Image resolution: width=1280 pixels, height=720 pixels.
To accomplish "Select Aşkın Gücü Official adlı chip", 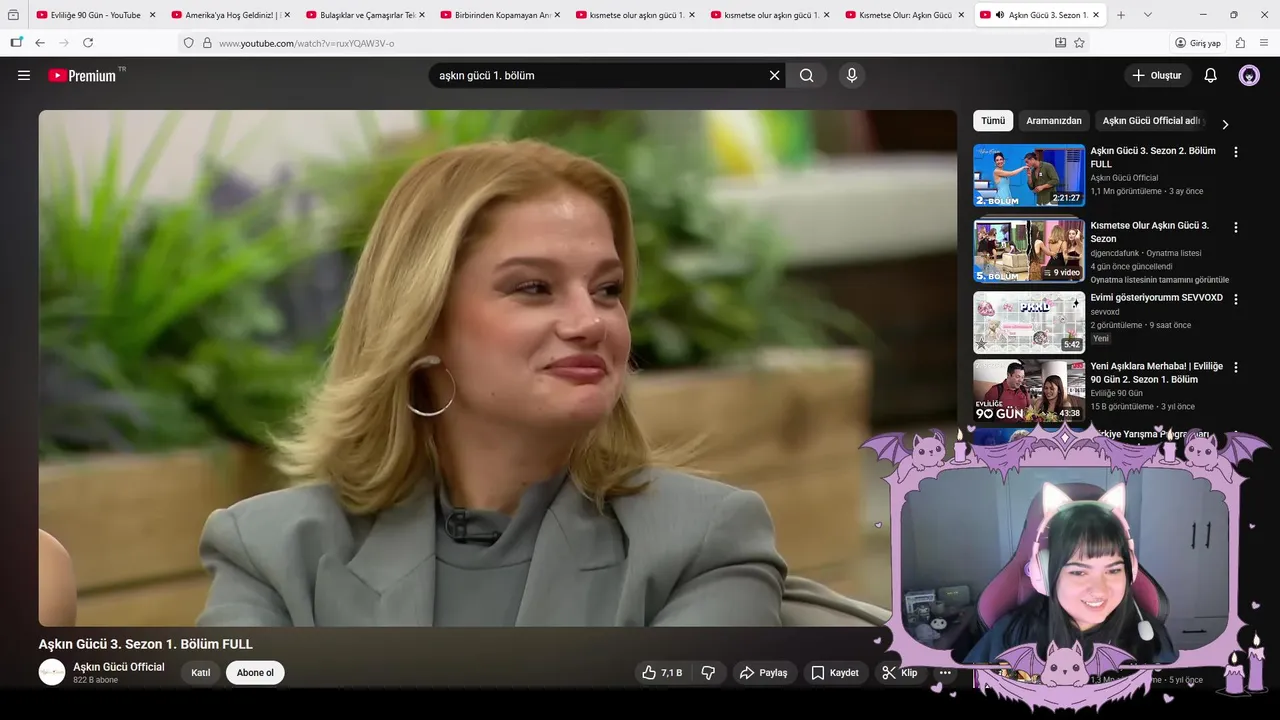I will point(1151,121).
